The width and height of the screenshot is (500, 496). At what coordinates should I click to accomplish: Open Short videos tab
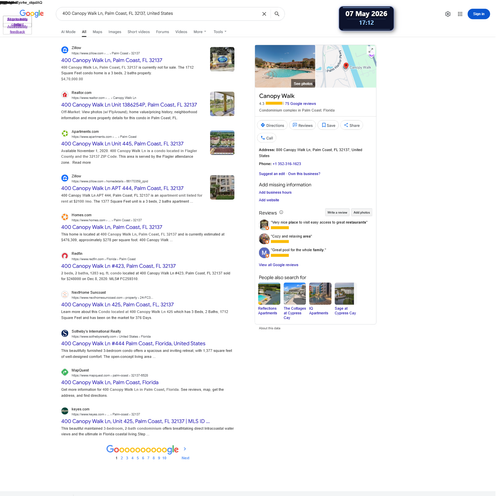[139, 32]
